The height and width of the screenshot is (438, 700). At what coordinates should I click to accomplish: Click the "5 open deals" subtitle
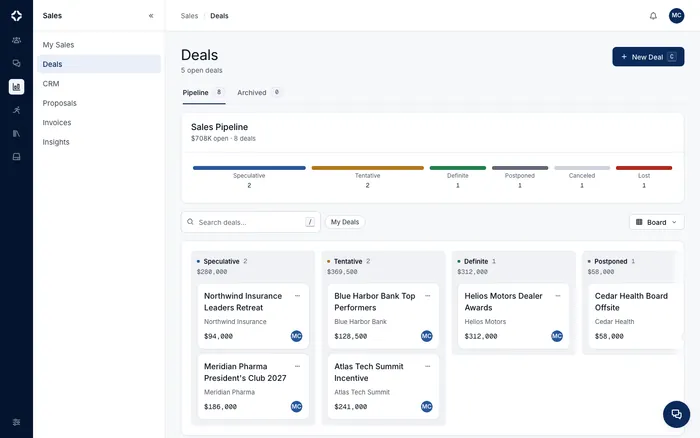tap(201, 70)
